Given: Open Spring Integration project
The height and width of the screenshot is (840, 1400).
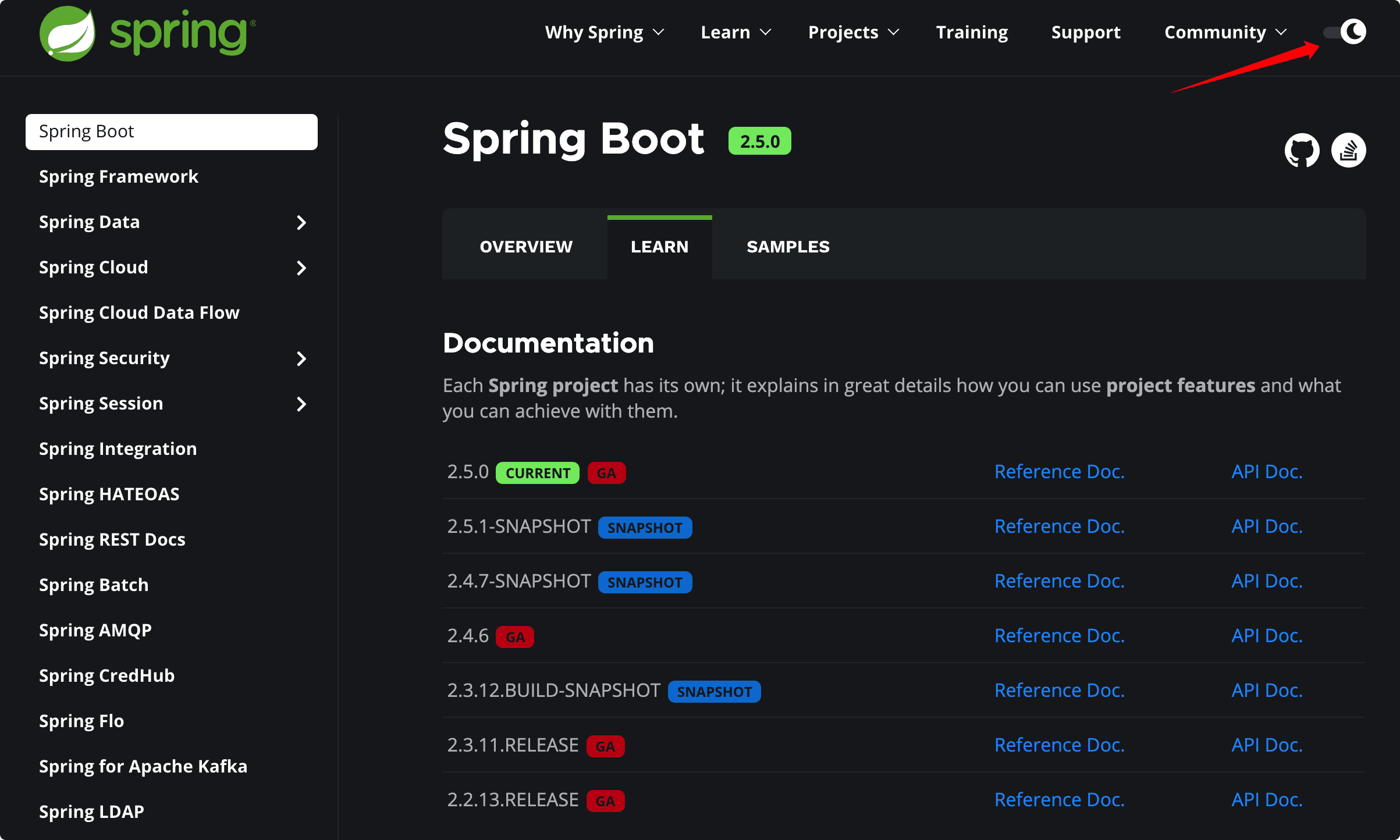Looking at the screenshot, I should pyautogui.click(x=118, y=449).
